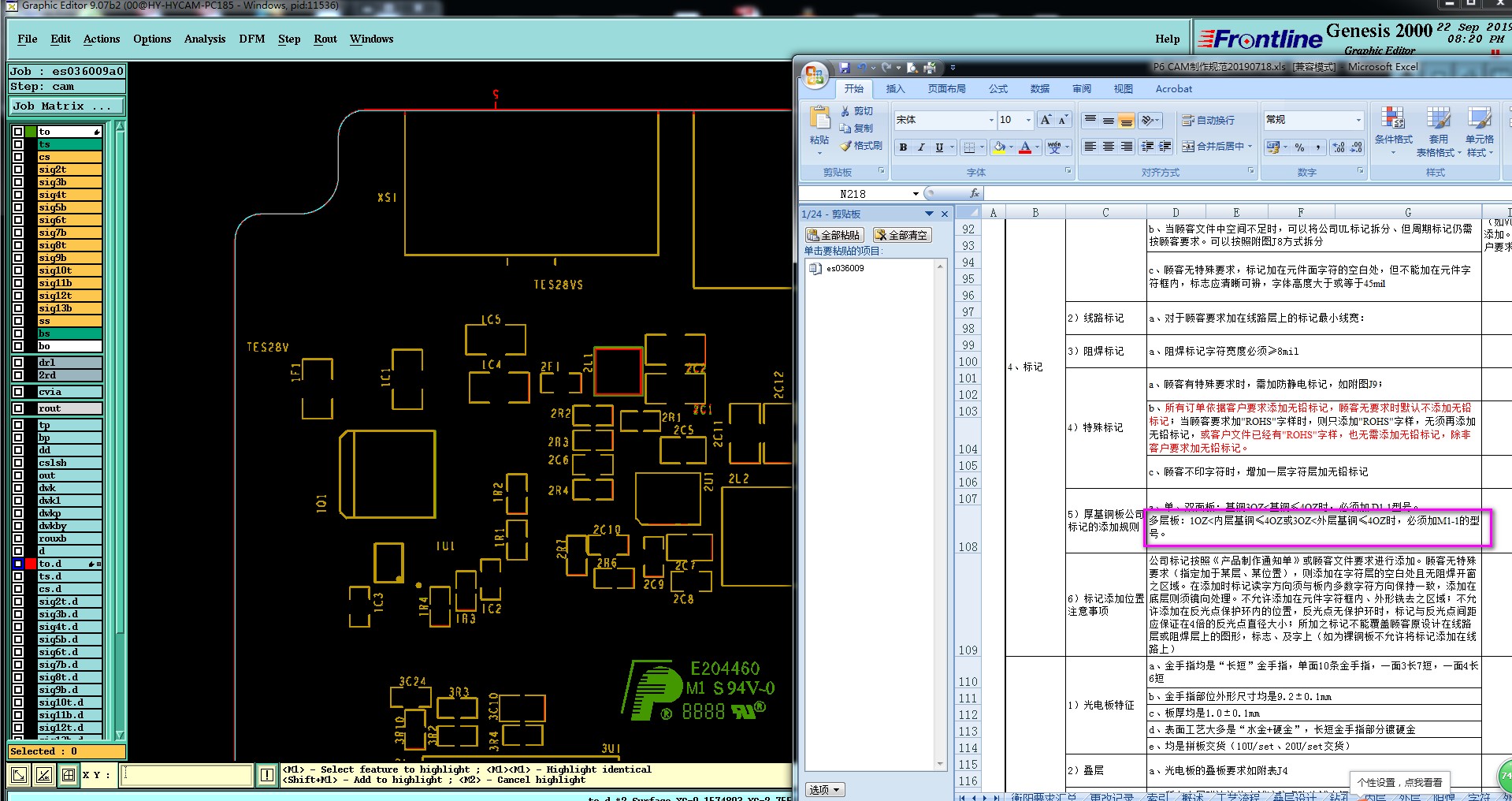Open the DFM menu in Graphic Editor
1512x801 pixels.
[252, 39]
